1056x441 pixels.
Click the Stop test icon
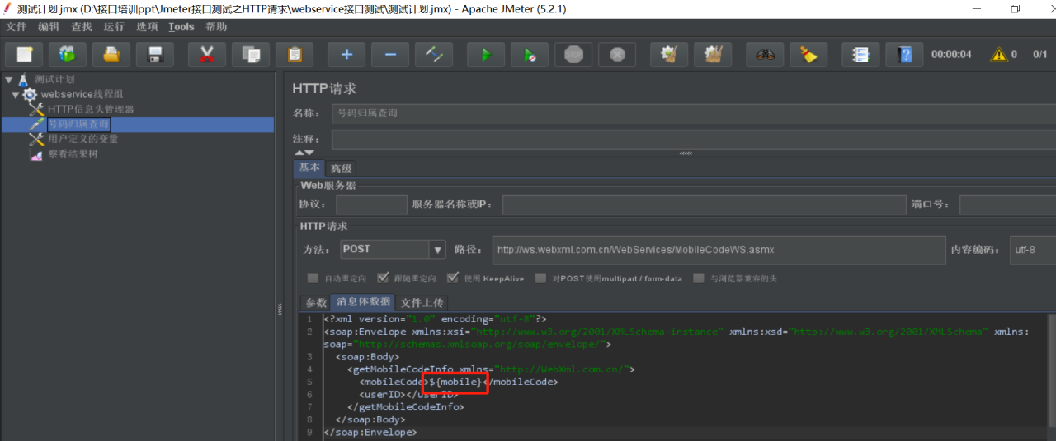point(573,55)
